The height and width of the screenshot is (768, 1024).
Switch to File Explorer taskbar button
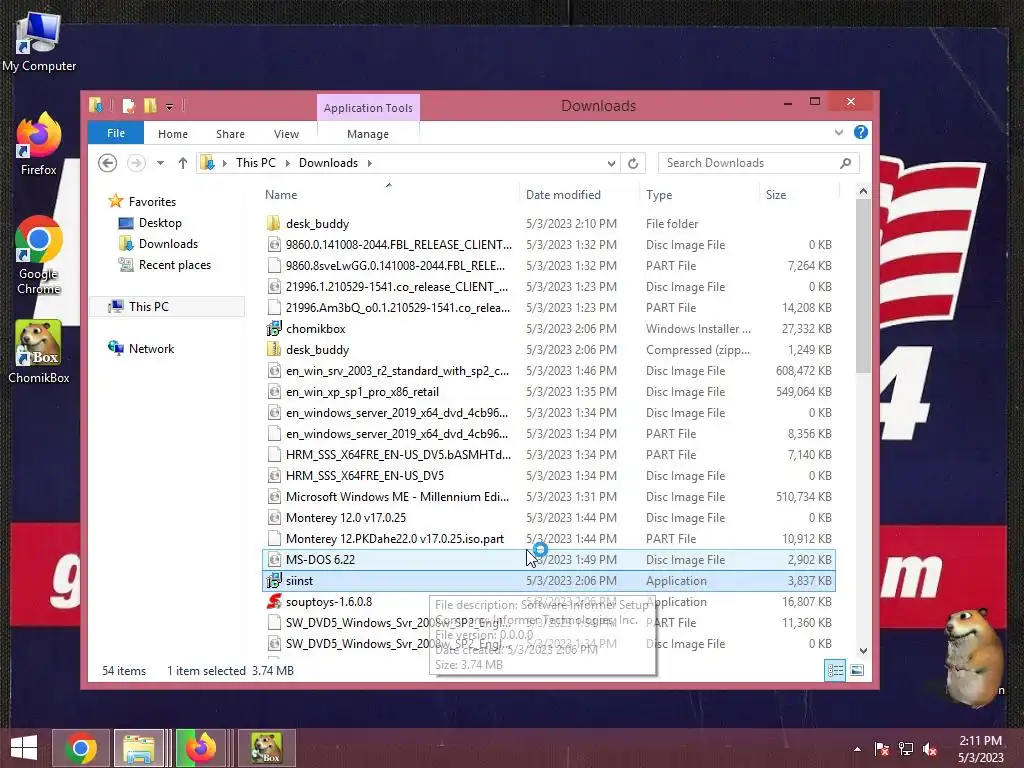click(138, 748)
